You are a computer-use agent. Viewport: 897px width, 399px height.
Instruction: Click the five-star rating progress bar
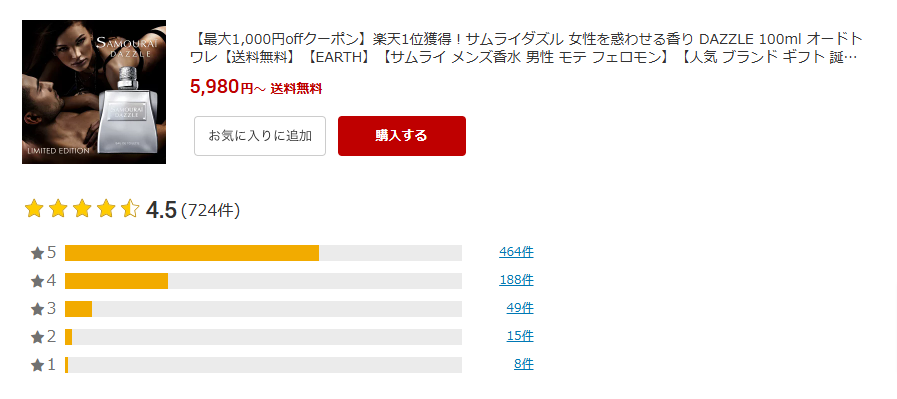coord(263,253)
